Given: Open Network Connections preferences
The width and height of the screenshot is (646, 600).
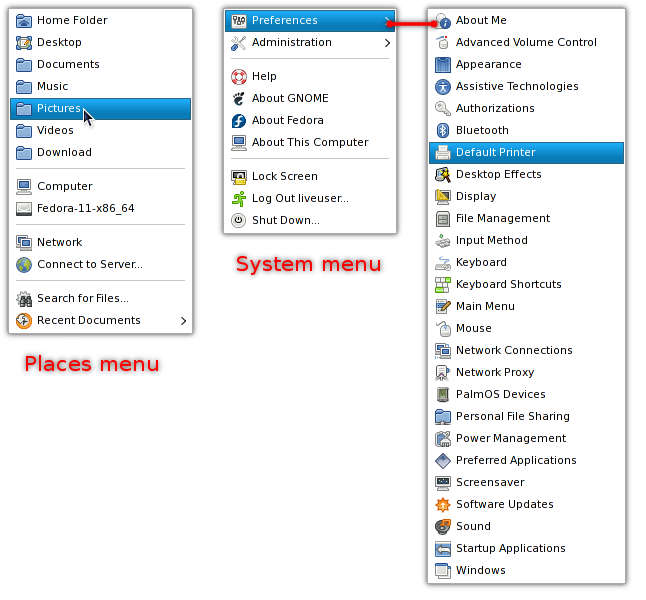Looking at the screenshot, I should (x=527, y=351).
